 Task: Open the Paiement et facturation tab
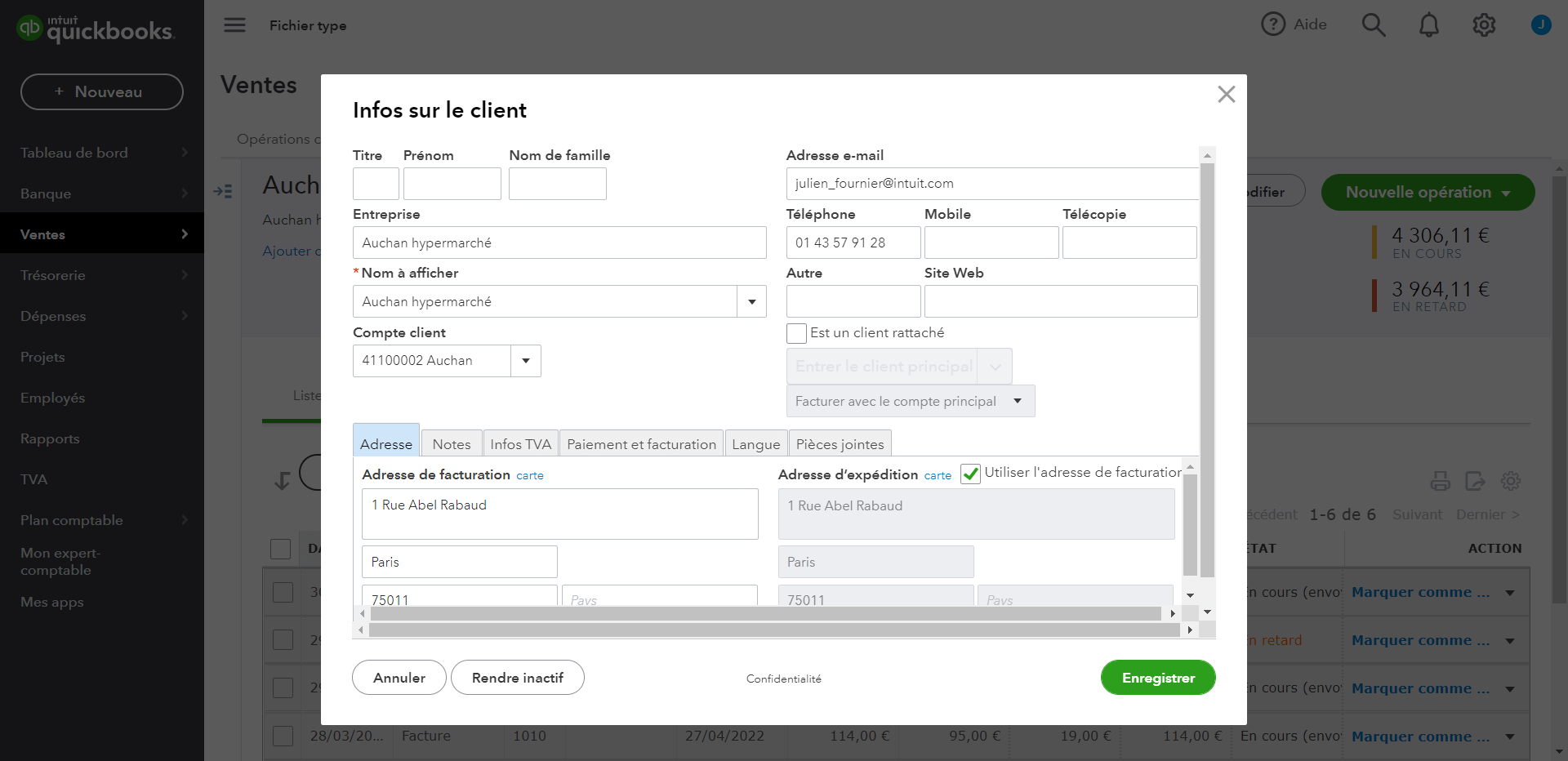[641, 444]
